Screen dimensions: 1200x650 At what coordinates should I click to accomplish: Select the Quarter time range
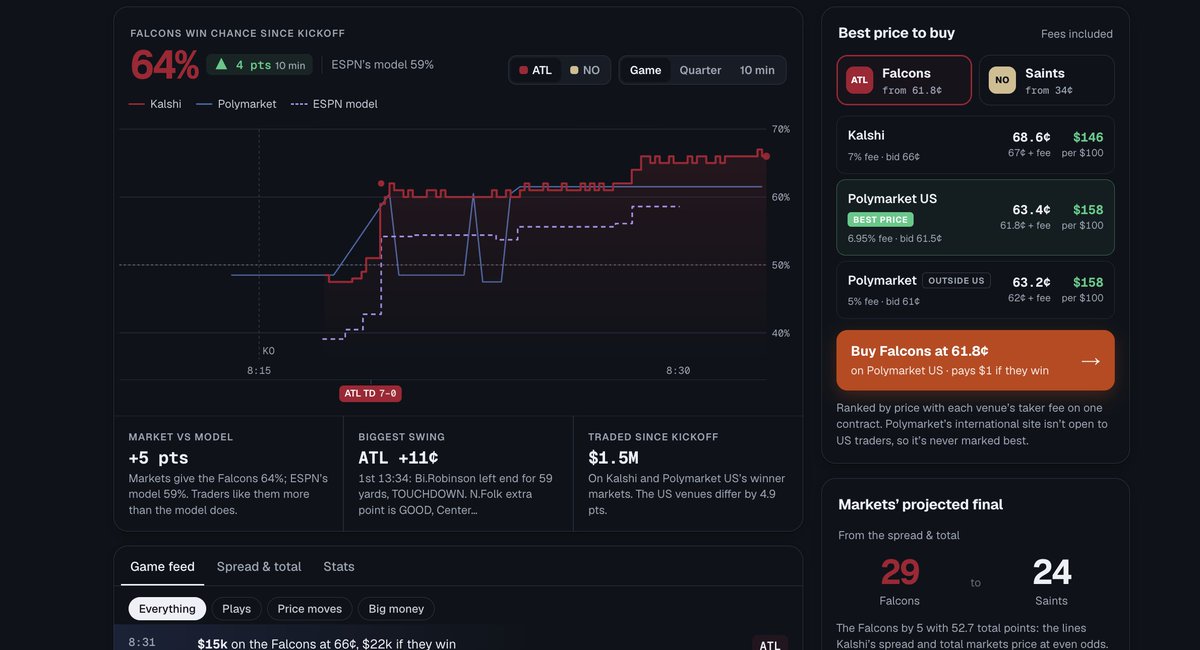(700, 70)
